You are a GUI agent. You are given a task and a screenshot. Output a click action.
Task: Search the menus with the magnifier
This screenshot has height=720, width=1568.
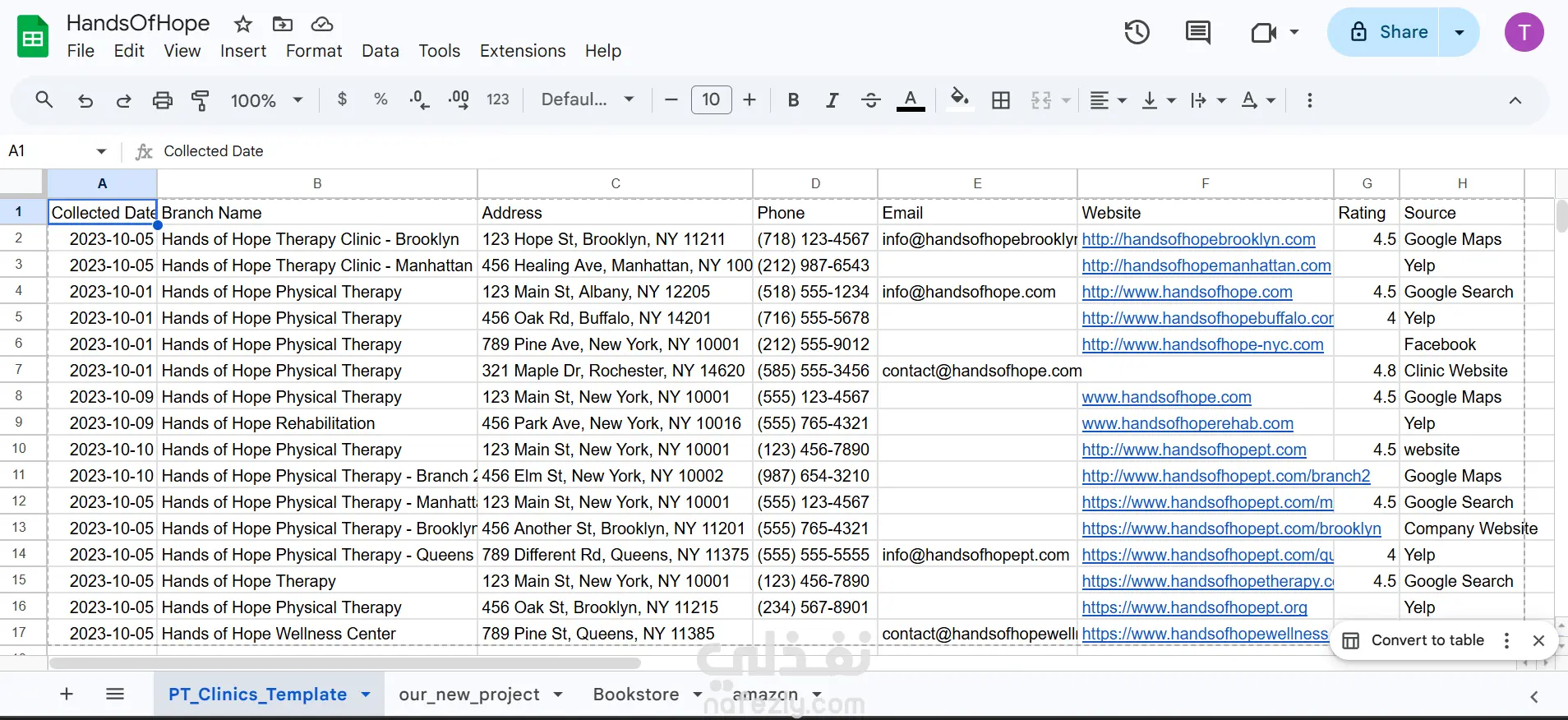[44, 100]
